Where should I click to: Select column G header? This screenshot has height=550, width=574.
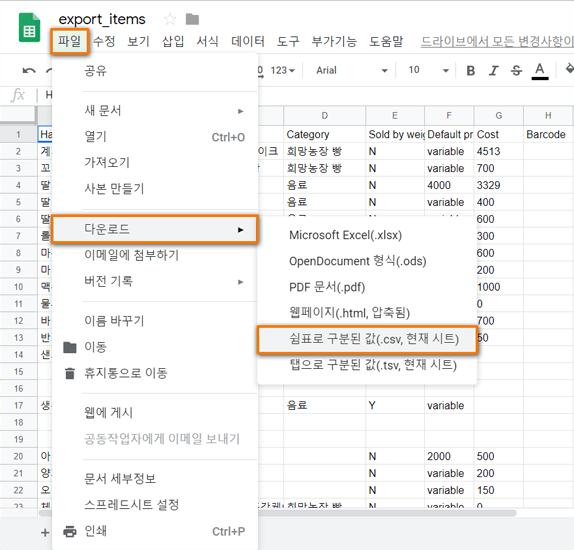(x=499, y=116)
